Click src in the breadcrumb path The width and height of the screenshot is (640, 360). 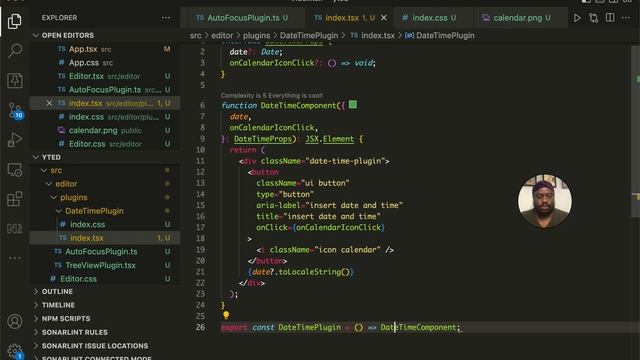coord(196,36)
